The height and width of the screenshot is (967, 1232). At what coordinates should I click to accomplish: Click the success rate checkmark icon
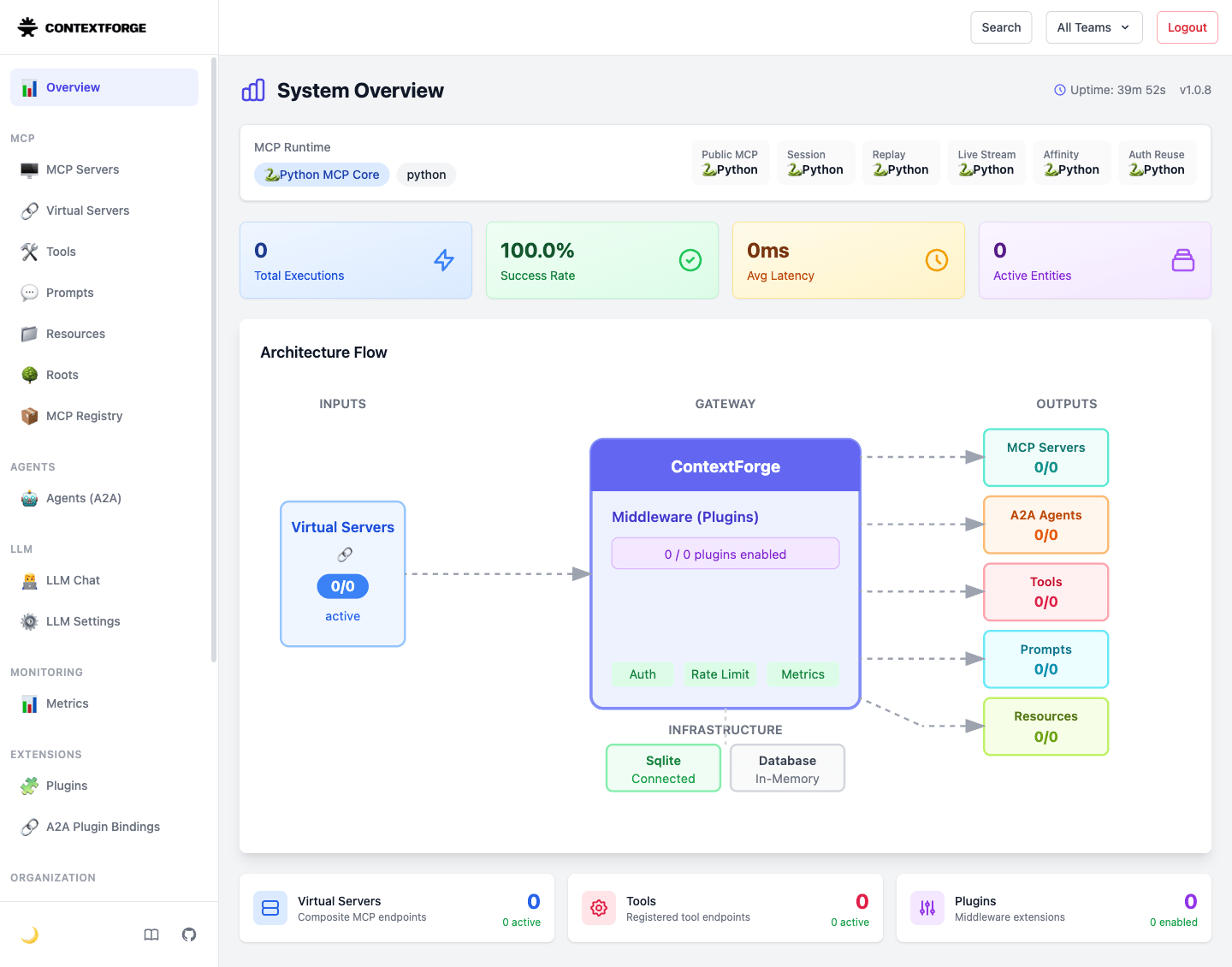690,260
